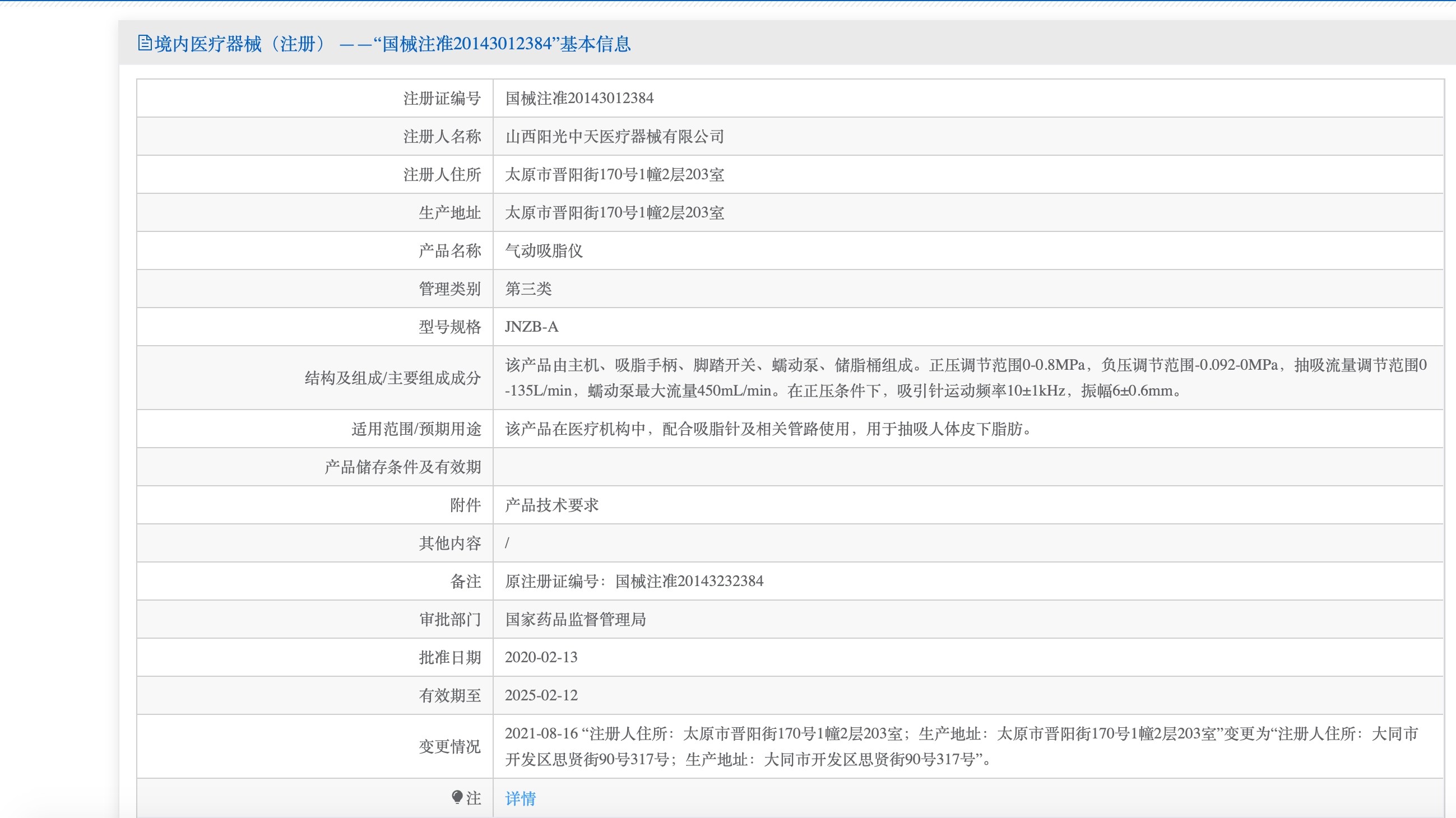Click the 管理类别 row label
The height and width of the screenshot is (818, 1456).
pos(450,289)
